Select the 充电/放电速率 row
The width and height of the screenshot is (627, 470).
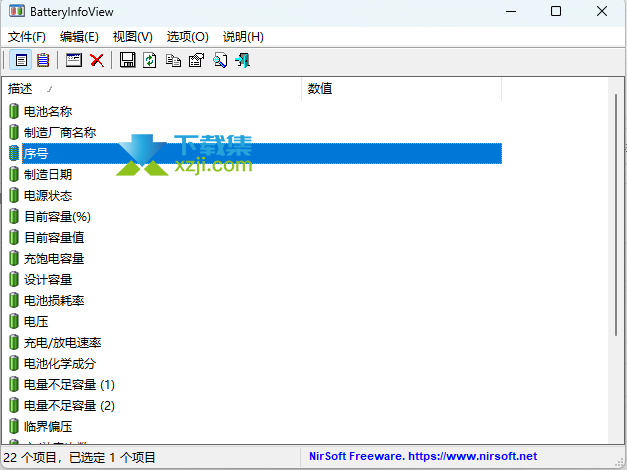coord(62,342)
